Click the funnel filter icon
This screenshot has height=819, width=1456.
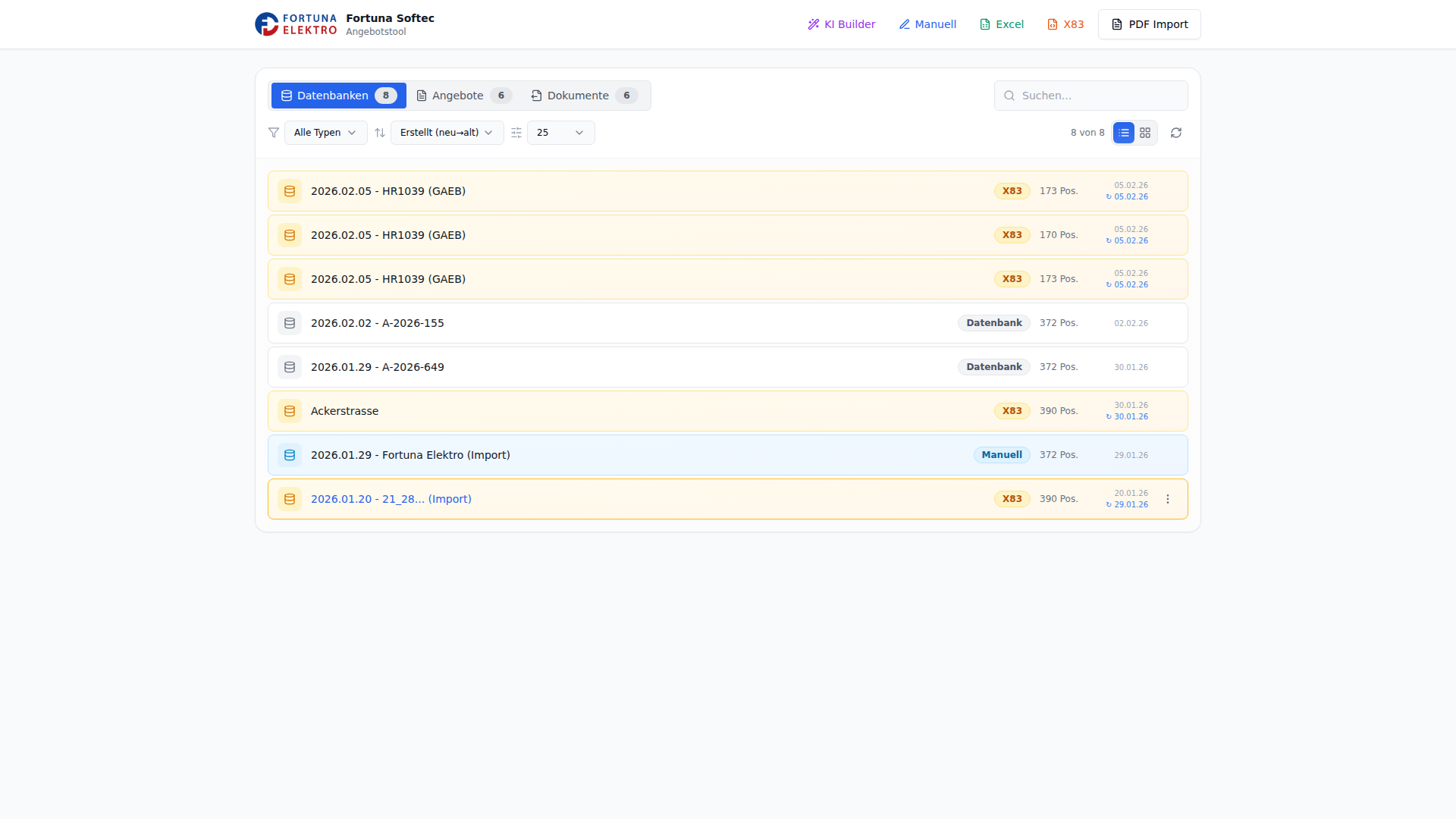pos(274,133)
